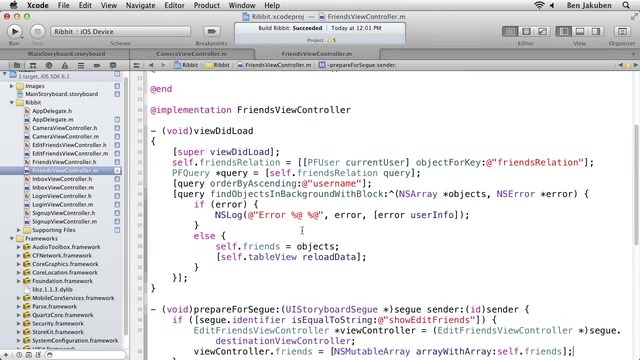Jump to the previous issue in the jump bar
The width and height of the screenshot is (640, 360).
click(x=621, y=65)
